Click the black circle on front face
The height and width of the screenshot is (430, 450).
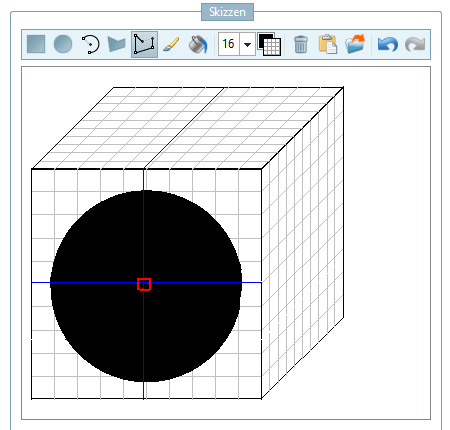(x=146, y=286)
